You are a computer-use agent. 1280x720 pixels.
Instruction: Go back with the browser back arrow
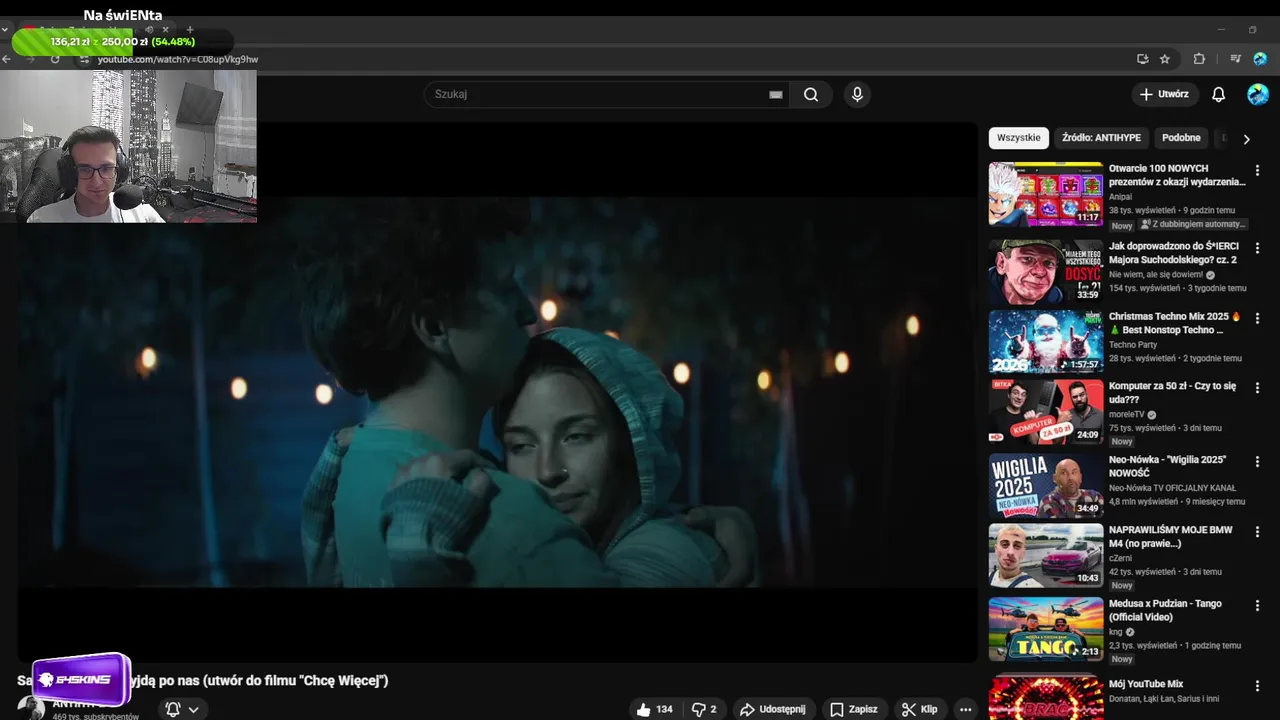pyautogui.click(x=7, y=59)
